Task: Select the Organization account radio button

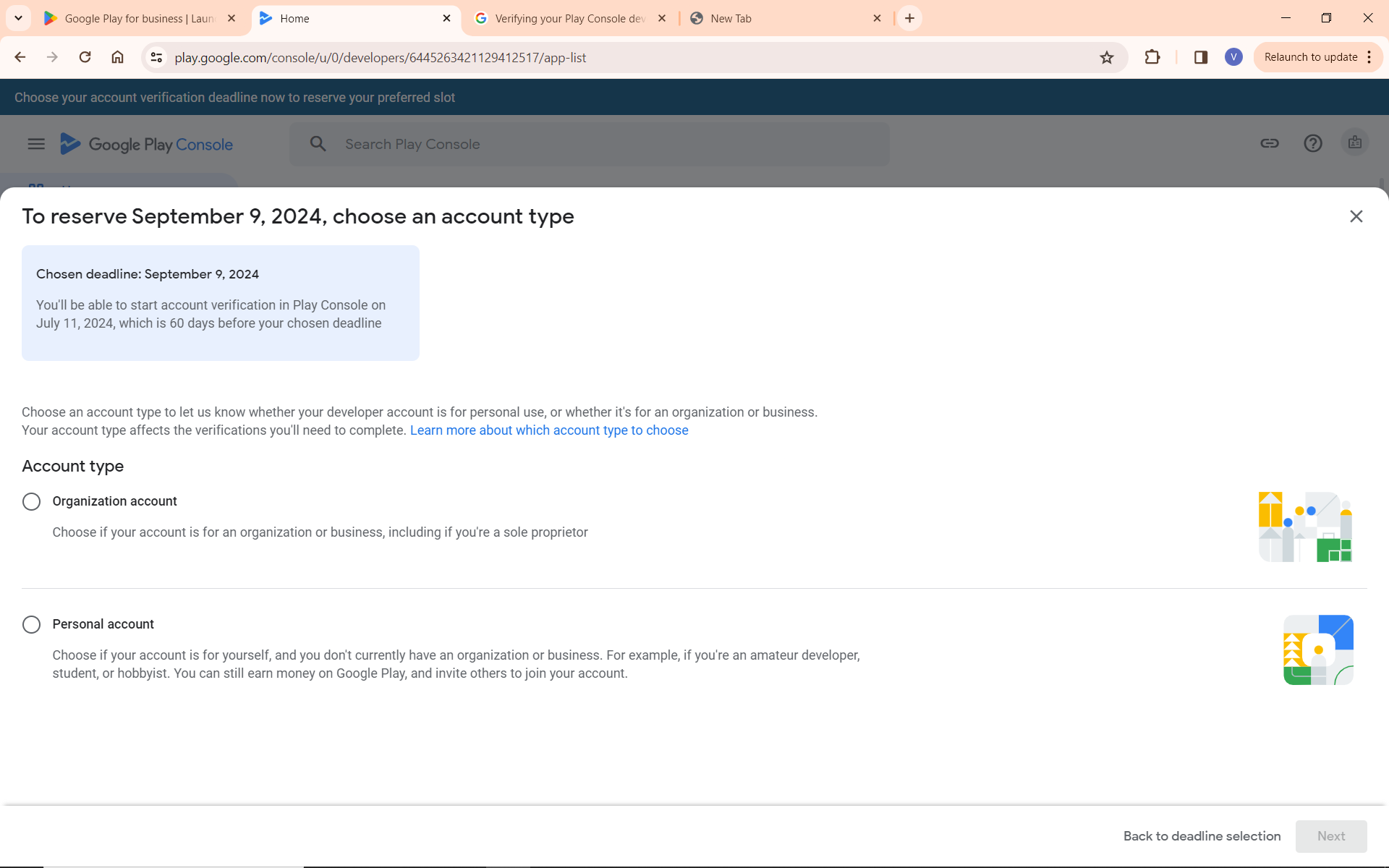Action: click(31, 501)
